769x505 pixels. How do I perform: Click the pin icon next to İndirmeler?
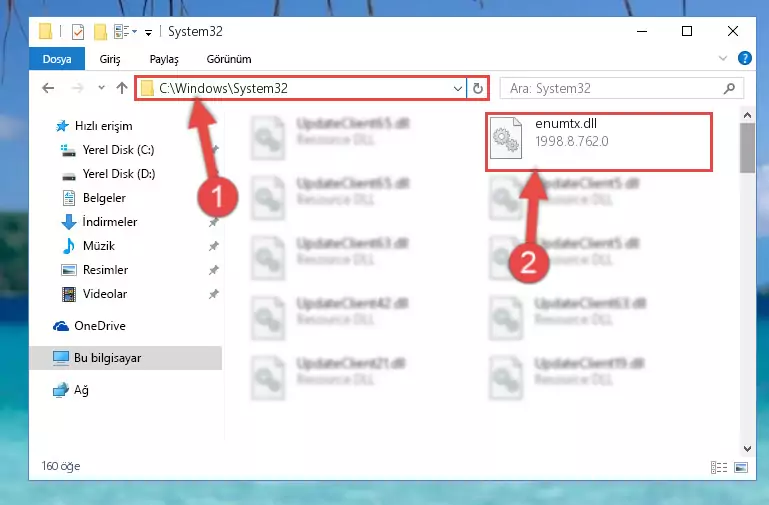[213, 222]
